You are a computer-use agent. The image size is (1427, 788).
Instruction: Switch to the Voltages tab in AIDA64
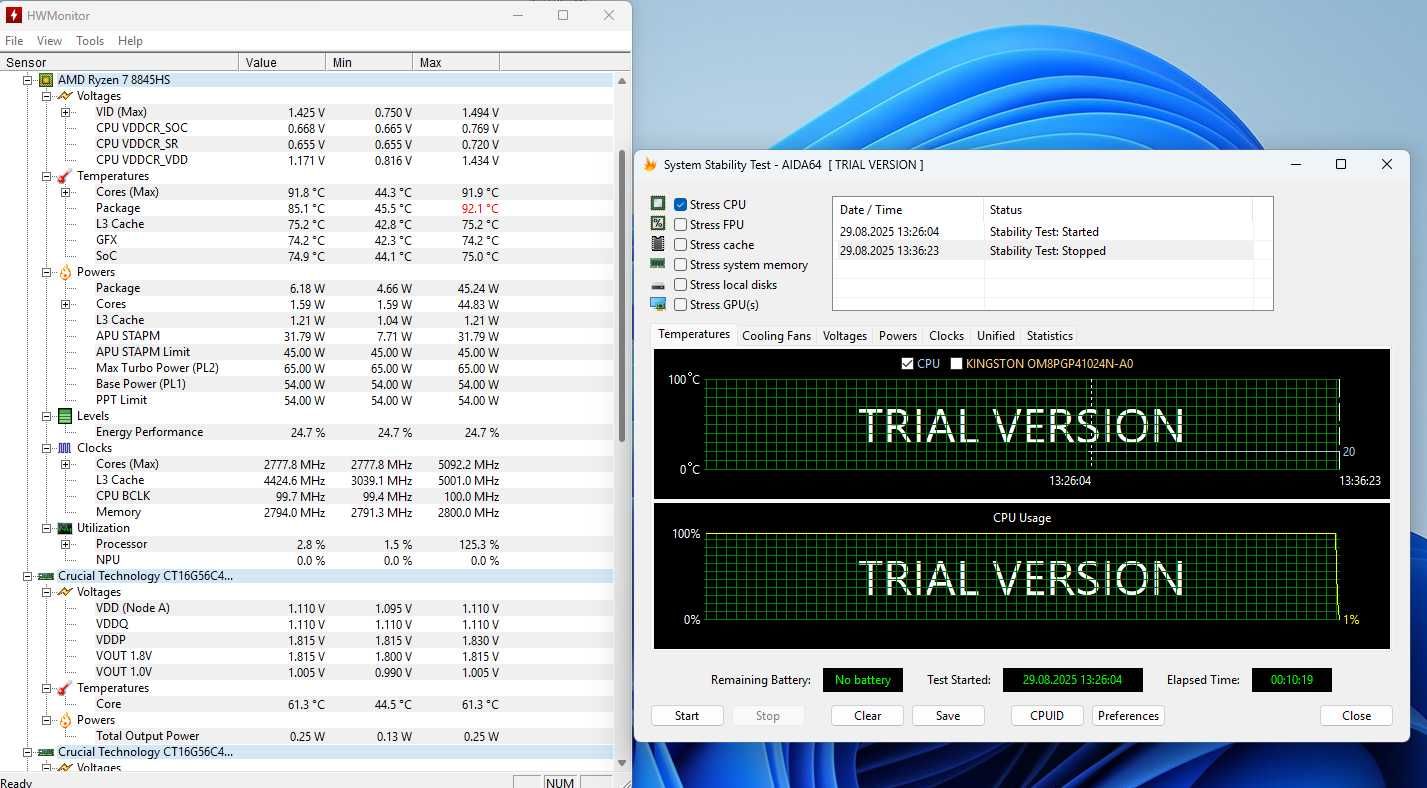844,336
